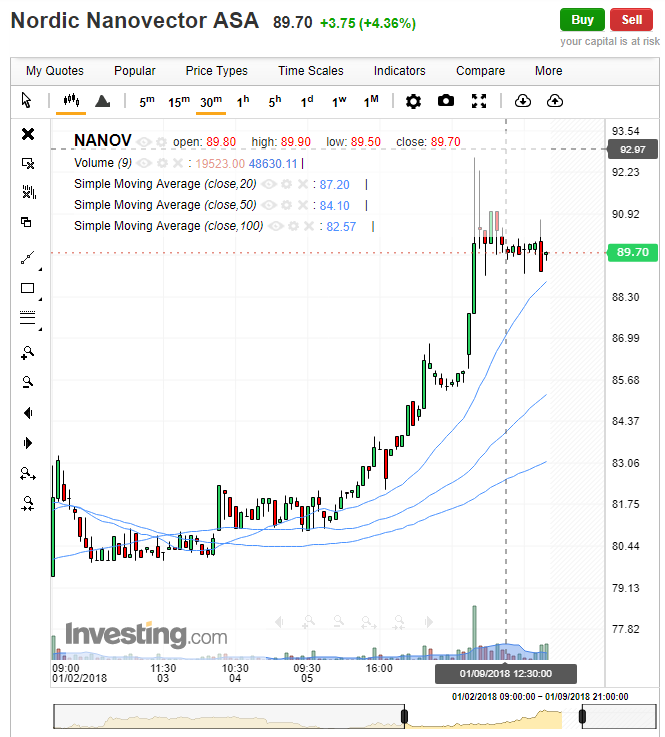Click the green 89.70 price label
This screenshot has height=737, width=665.
pos(633,252)
